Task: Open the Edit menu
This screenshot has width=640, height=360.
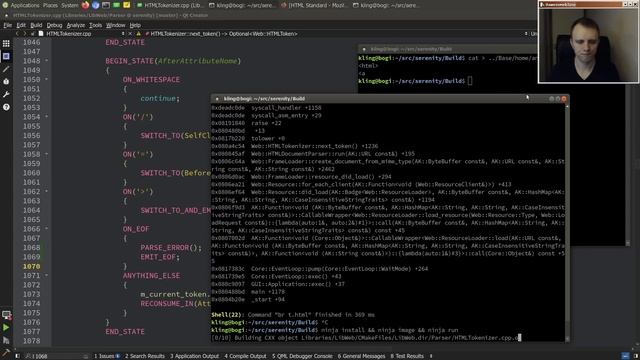Action: click(x=21, y=25)
